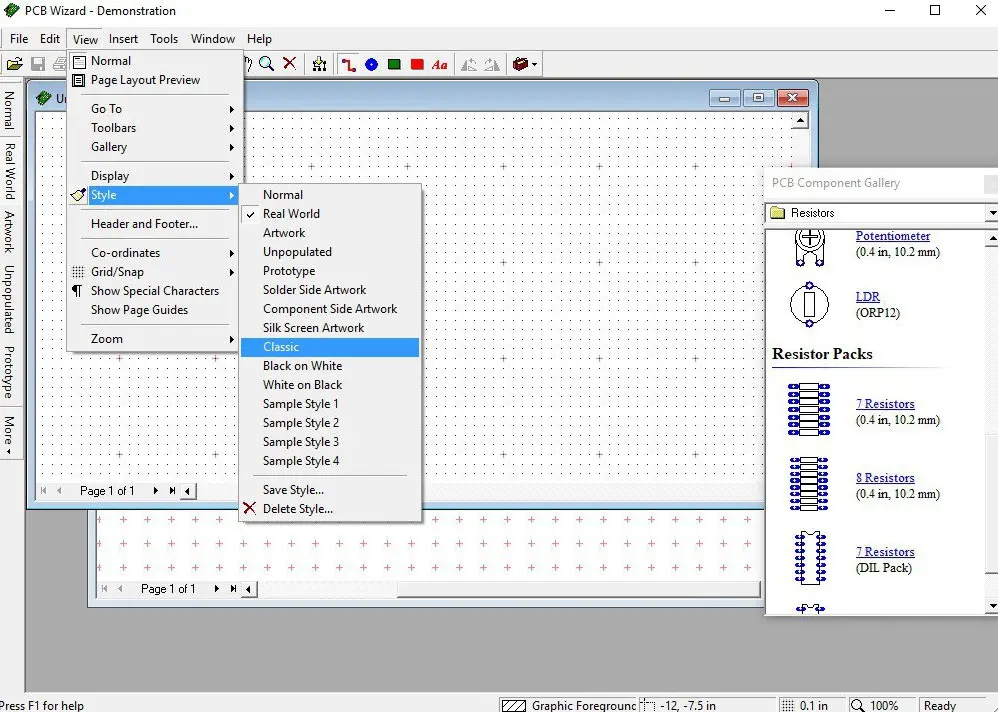Expand the Zoom submenu
The image size is (998, 712).
[x=107, y=339]
